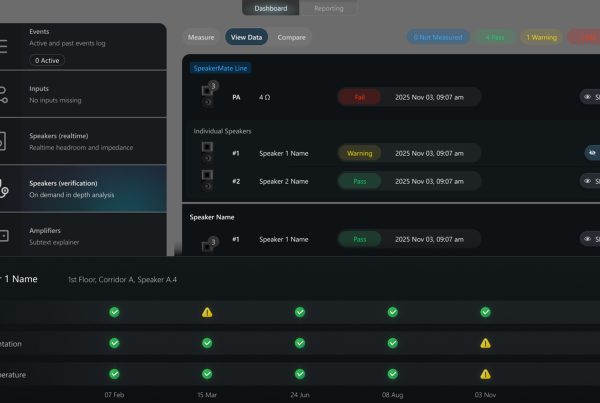This screenshot has height=403, width=600.
Task: Click the Speakers (verification) sidebar icon
Action: point(4,188)
